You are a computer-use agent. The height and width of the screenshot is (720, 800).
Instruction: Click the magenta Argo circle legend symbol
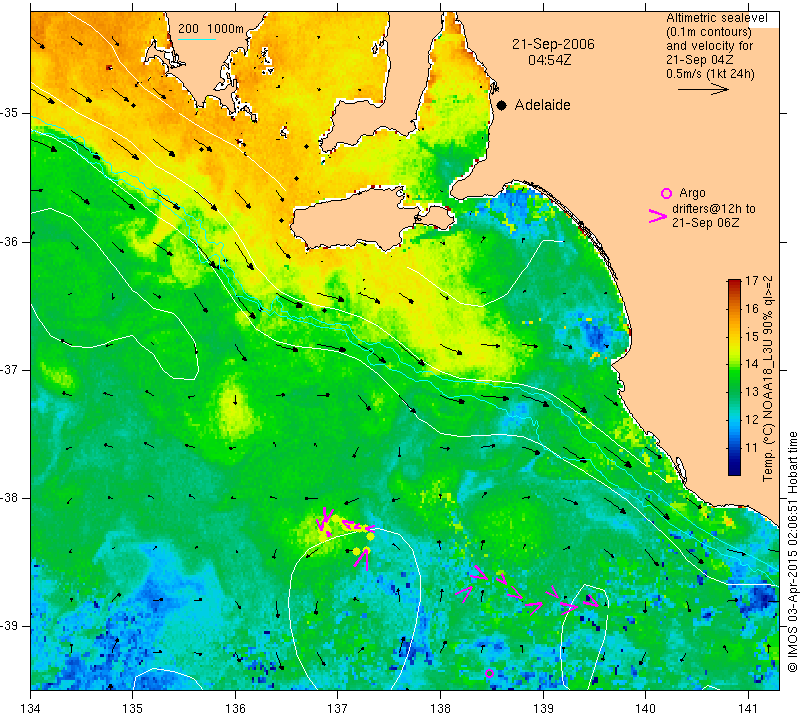coord(666,193)
